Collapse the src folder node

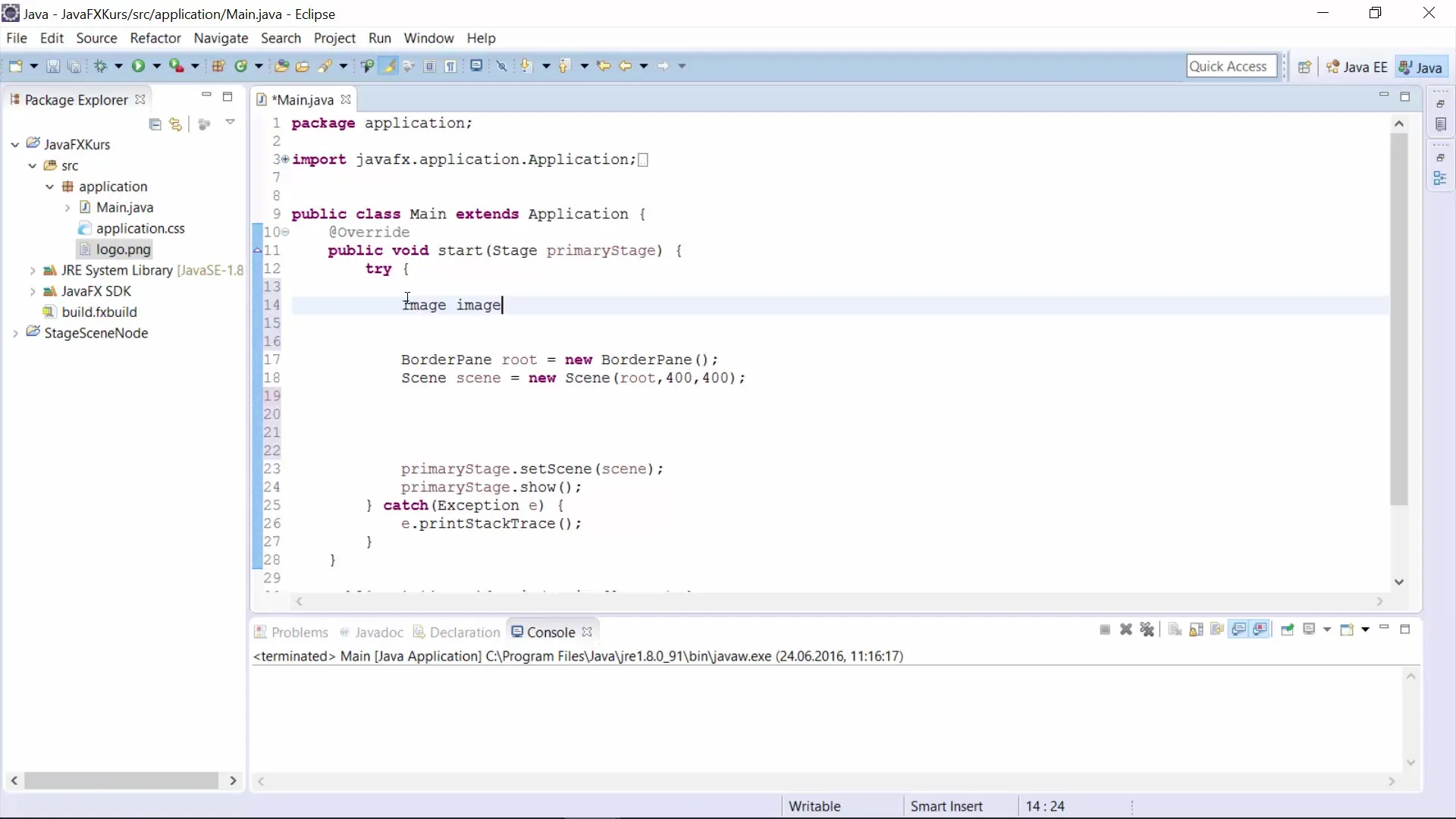point(32,165)
